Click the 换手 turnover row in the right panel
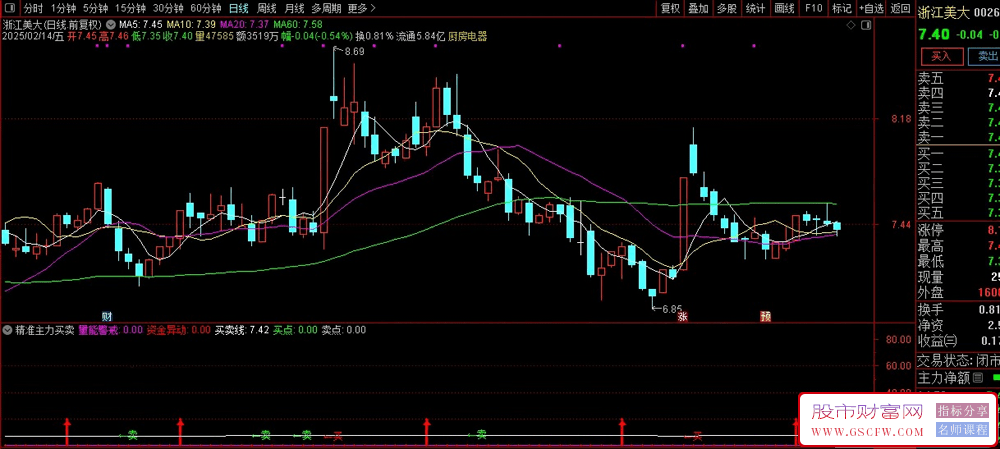Screen dimensions: 1000x449 point(959,309)
